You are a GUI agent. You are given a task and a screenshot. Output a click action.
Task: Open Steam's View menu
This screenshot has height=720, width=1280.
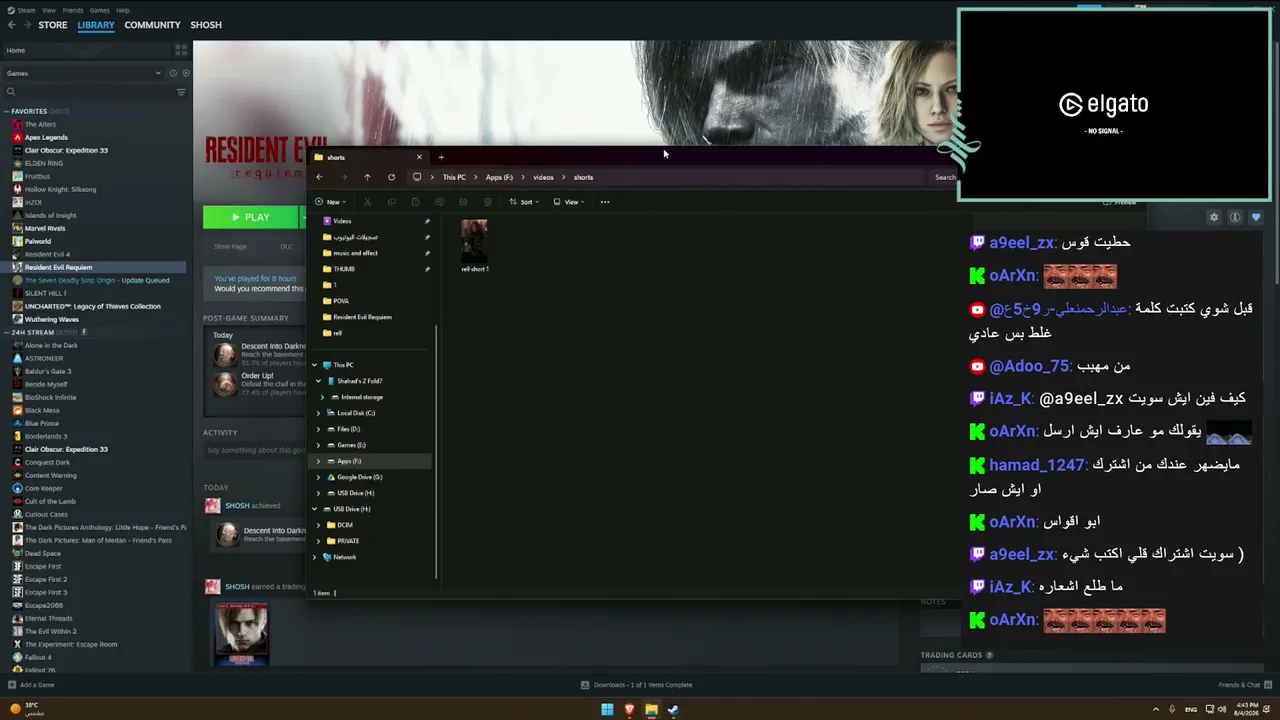[49, 10]
